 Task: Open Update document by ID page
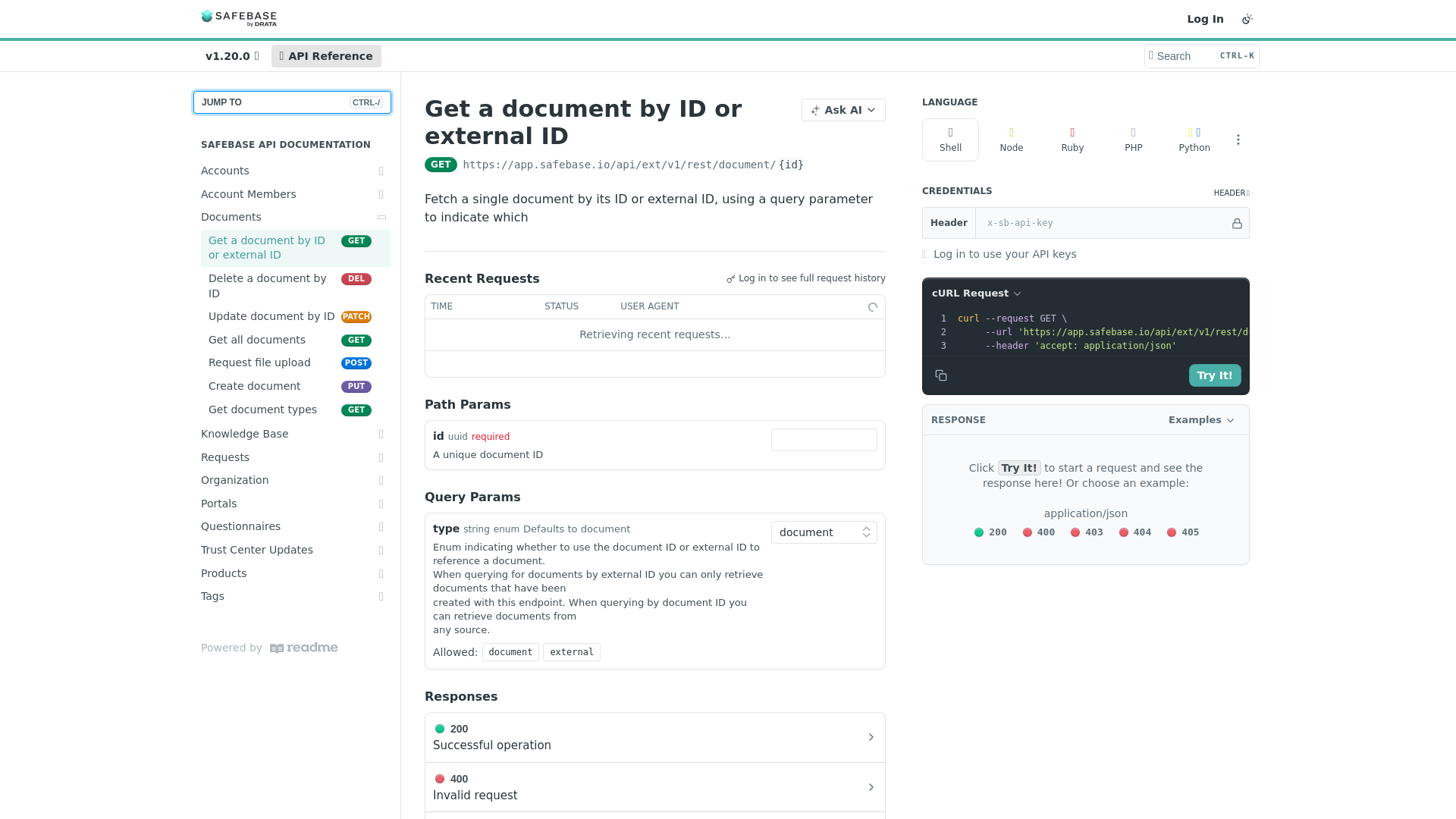(296, 317)
